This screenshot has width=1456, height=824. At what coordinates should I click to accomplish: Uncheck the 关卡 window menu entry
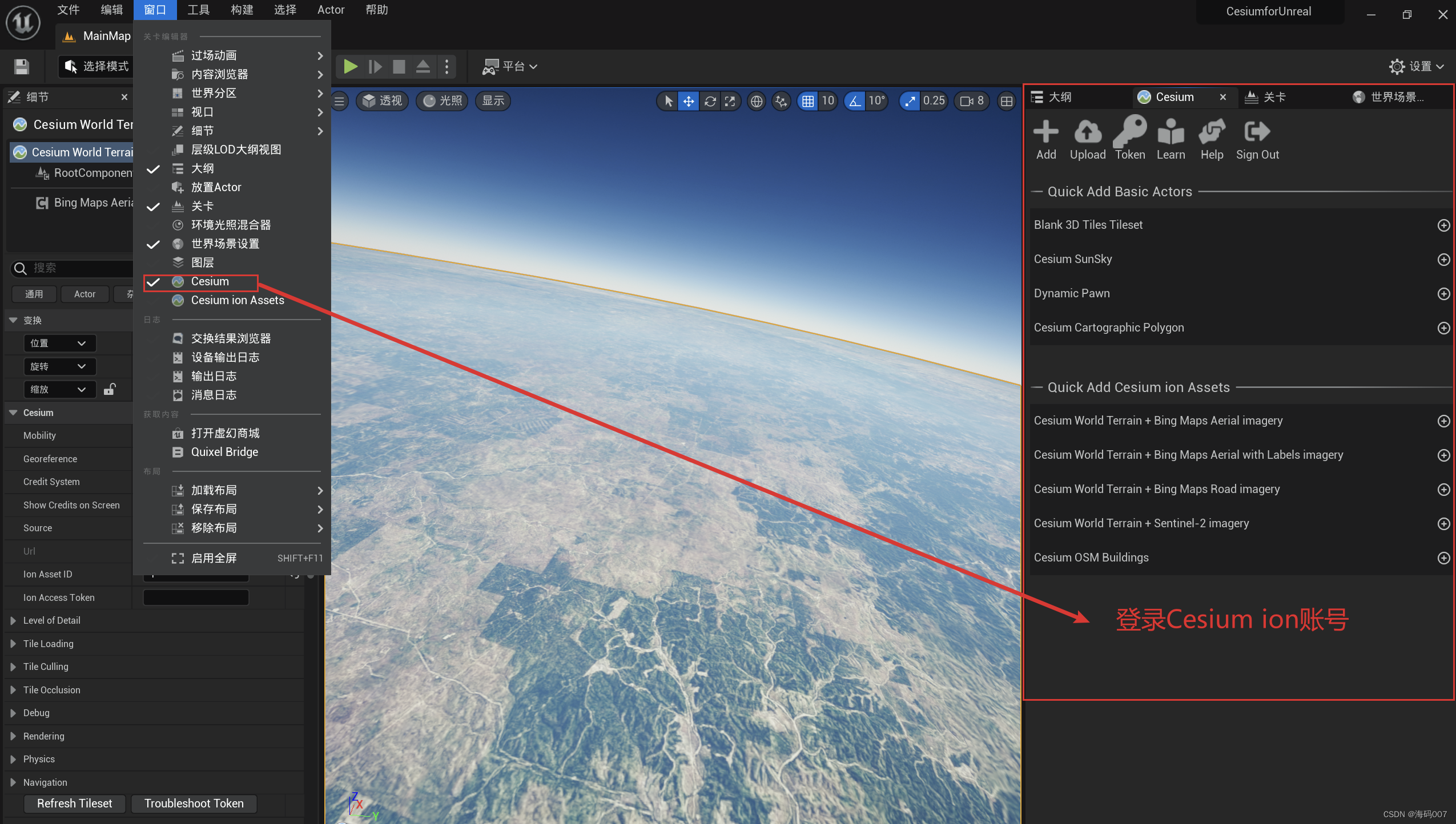(x=232, y=206)
